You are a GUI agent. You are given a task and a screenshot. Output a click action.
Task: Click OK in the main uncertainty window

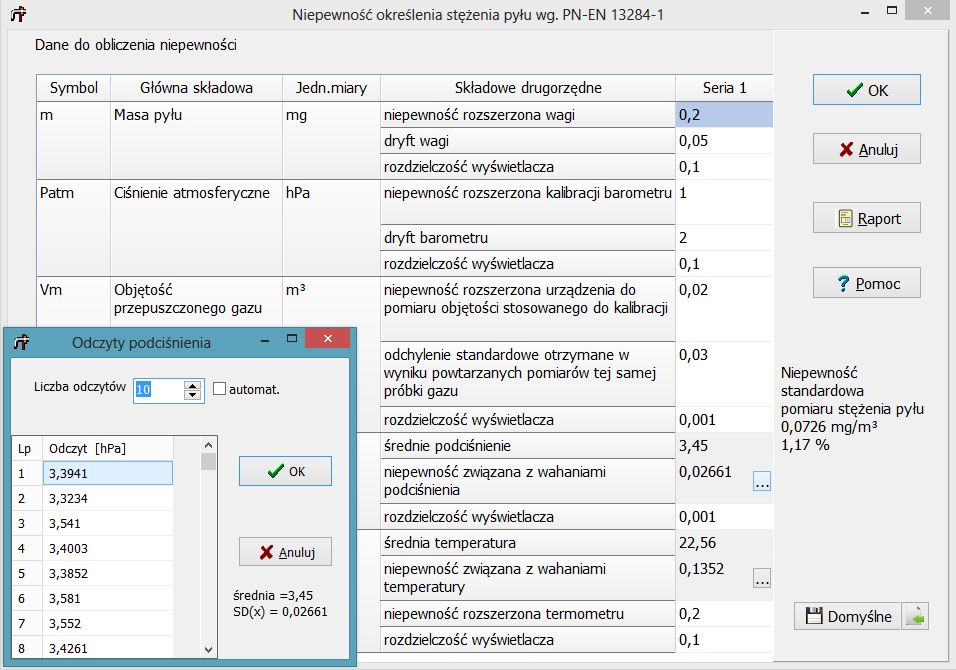866,90
